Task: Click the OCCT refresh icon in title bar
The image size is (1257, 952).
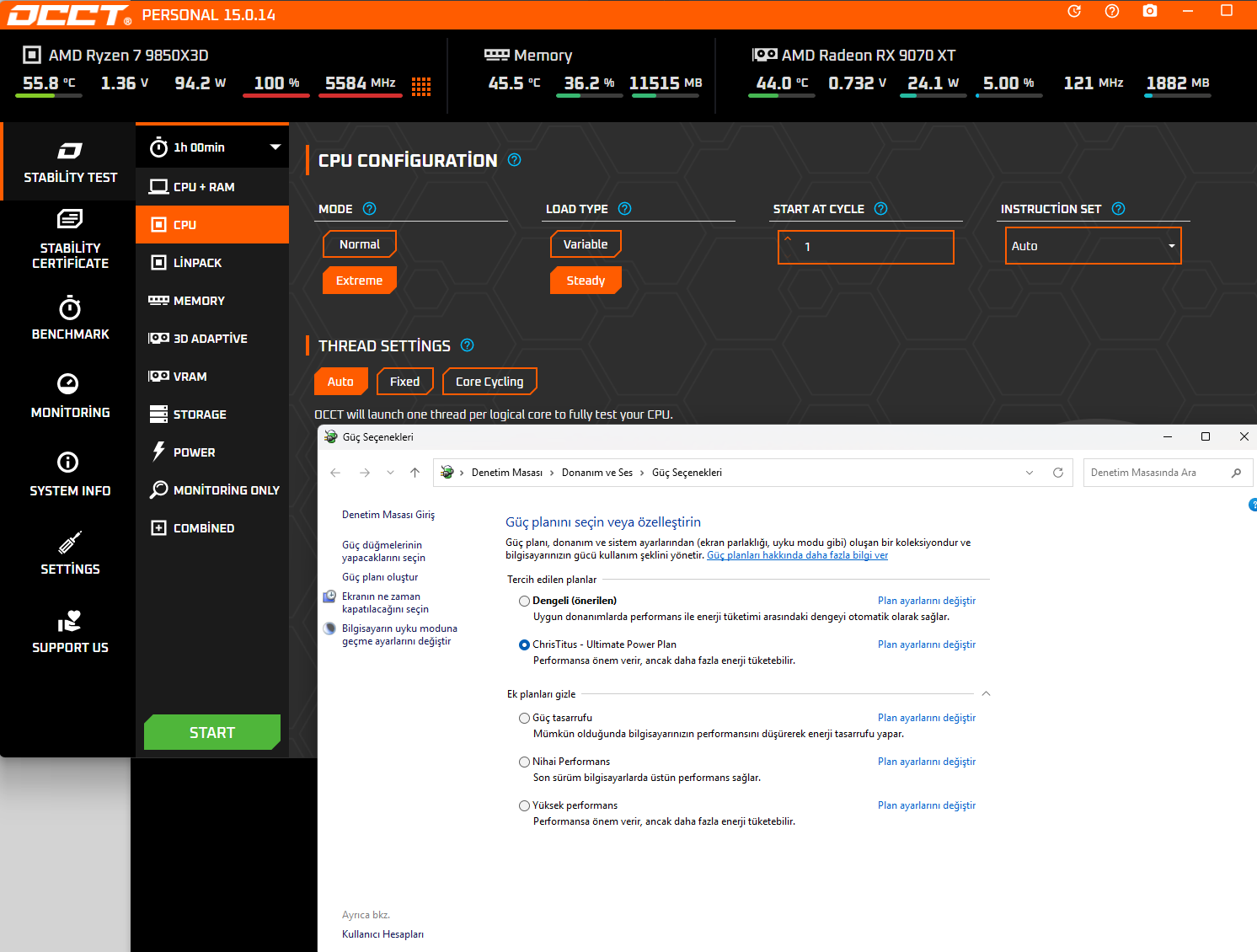Action: coord(1074,11)
